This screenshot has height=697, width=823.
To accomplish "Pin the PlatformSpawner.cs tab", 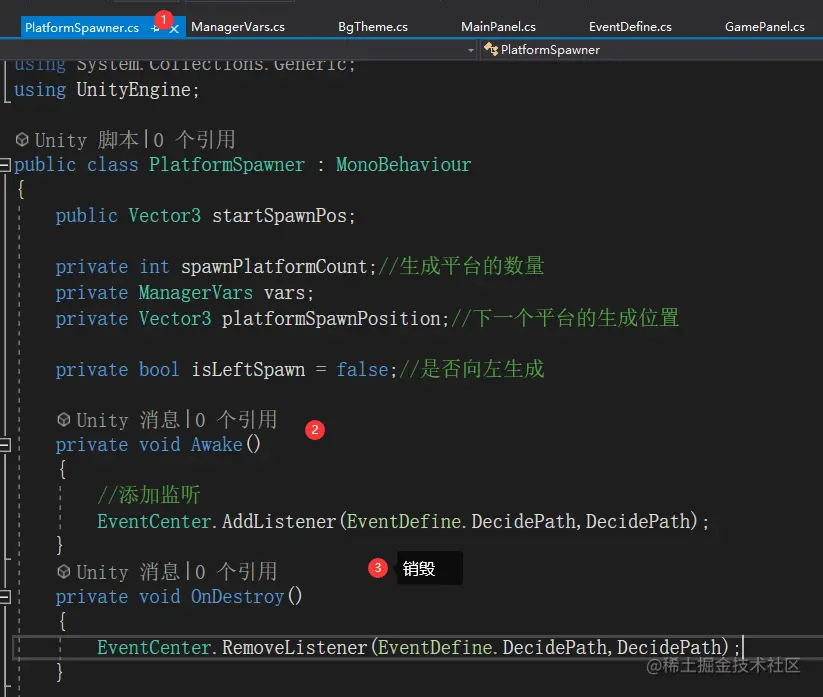I will [155, 29].
